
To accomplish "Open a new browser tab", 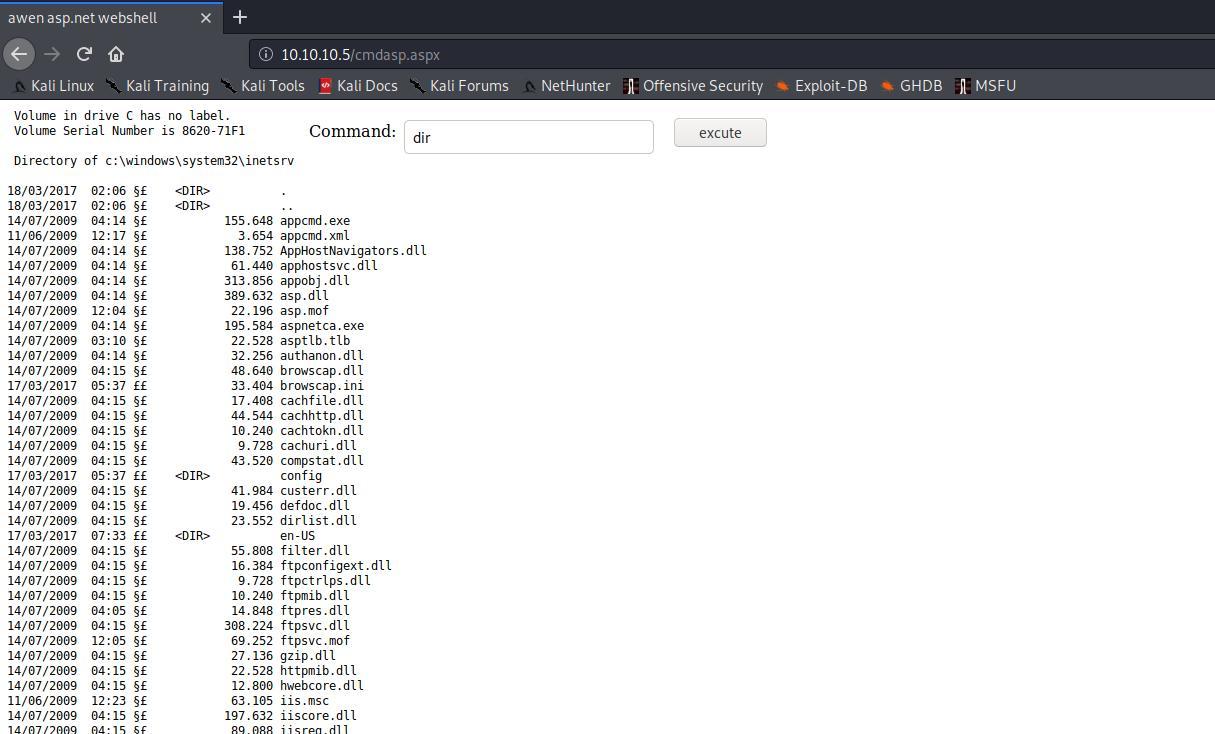I will [240, 17].
